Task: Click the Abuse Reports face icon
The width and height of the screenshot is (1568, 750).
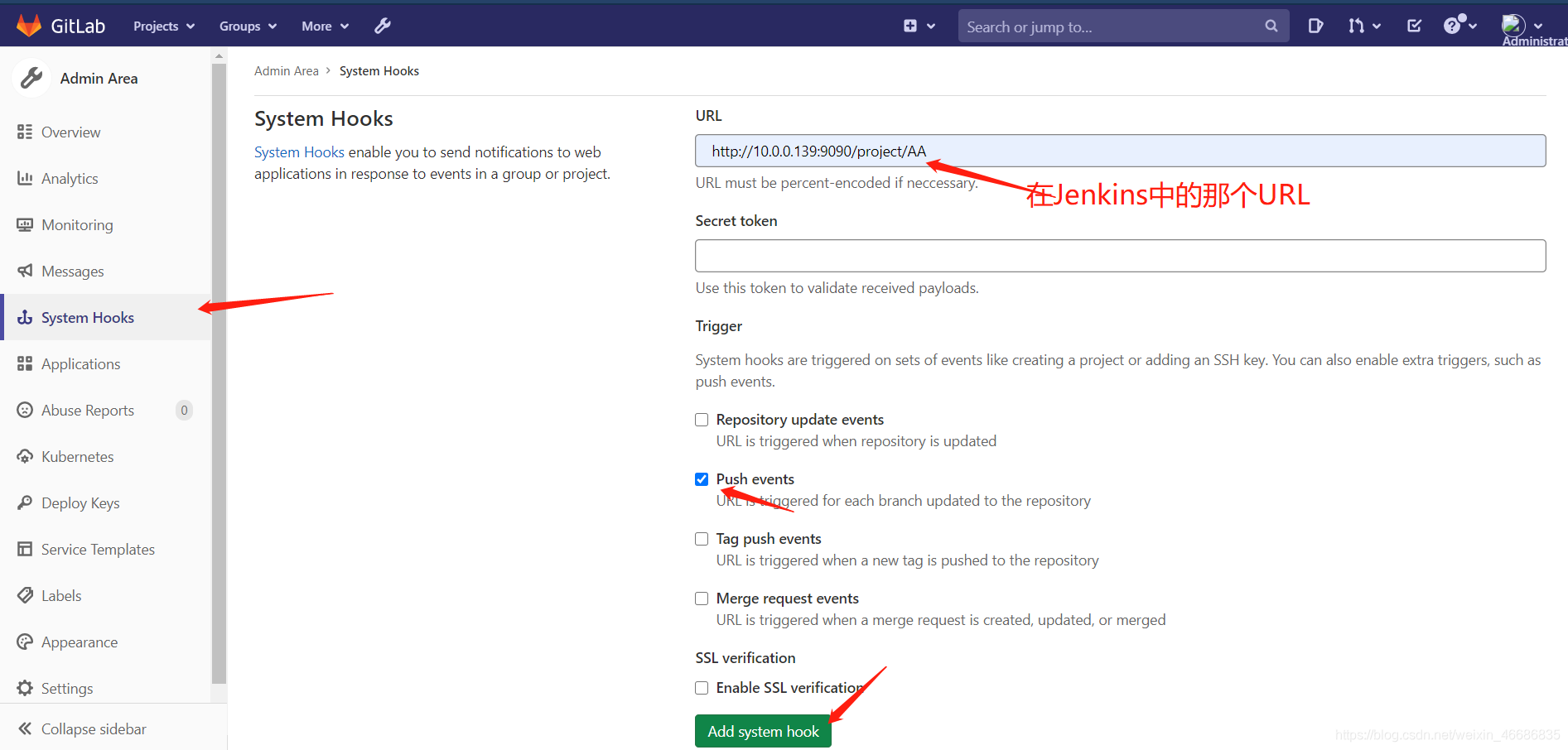Action: [x=25, y=410]
